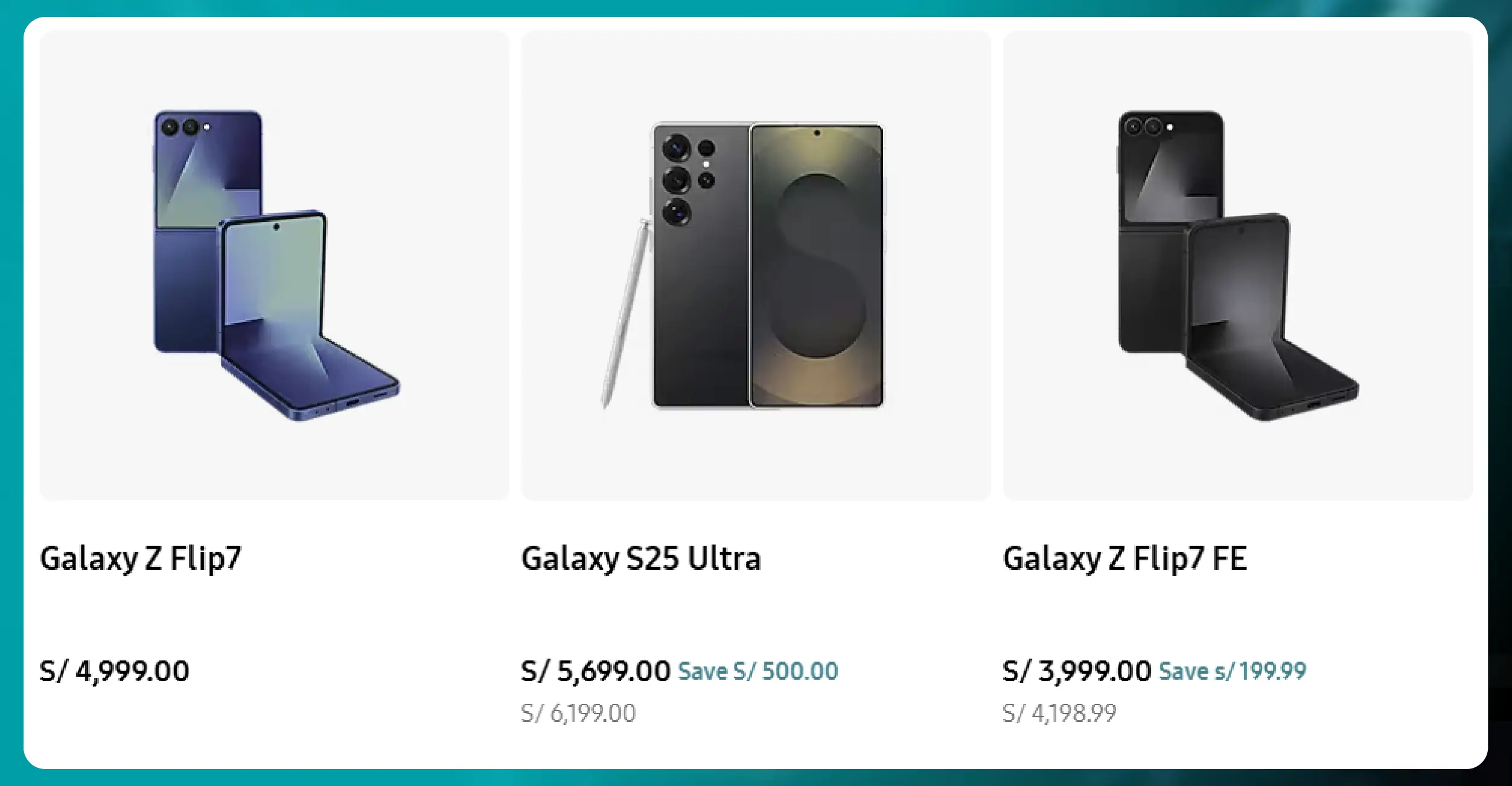The image size is (1512, 786).
Task: Open the Galaxy S25 Ultra product image
Action: point(756,266)
